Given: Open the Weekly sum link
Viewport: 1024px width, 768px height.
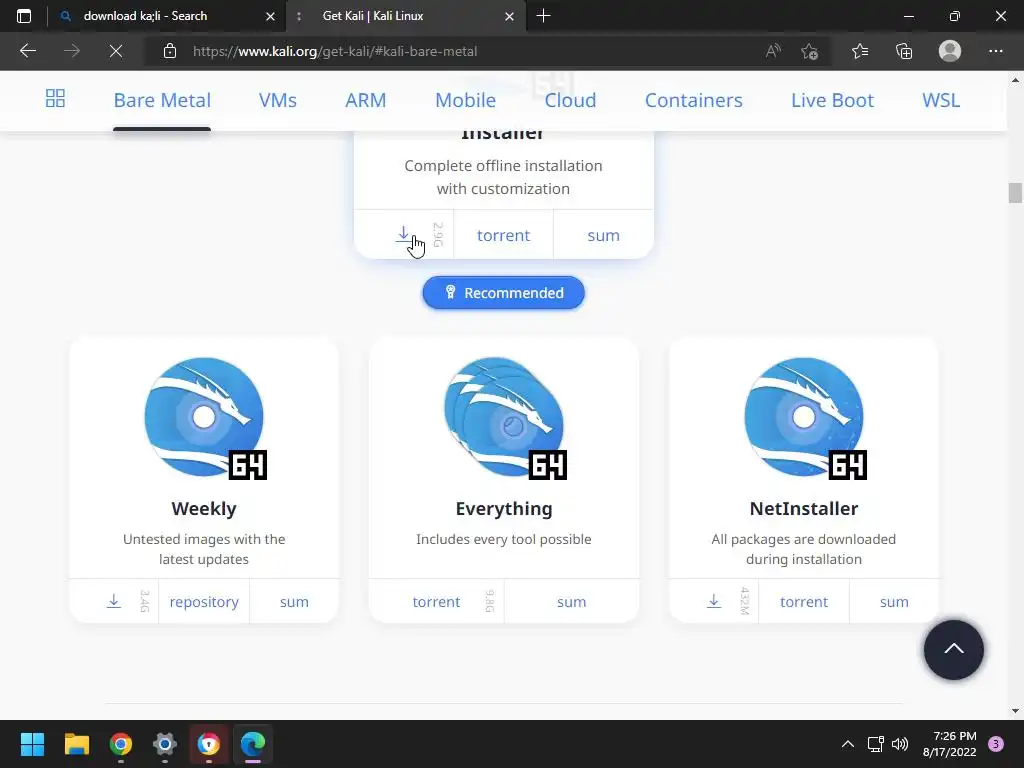Looking at the screenshot, I should point(294,601).
